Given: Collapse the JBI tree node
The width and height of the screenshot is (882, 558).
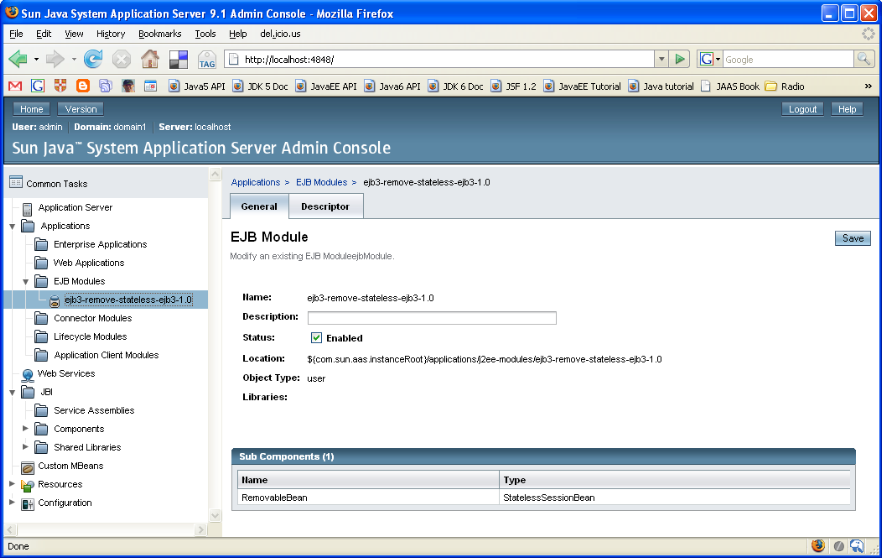Looking at the screenshot, I should tap(12, 392).
